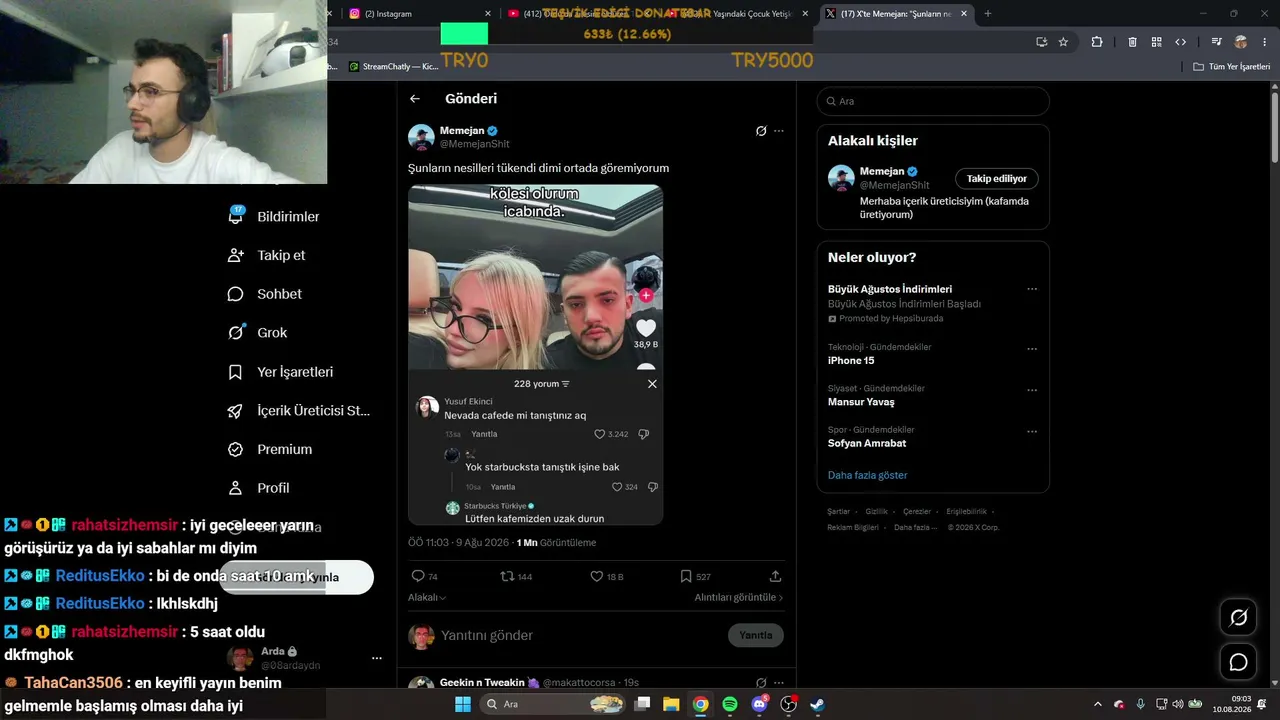Open Sohbet in the X sidebar
Viewport: 1280px width, 720px height.
tap(265, 294)
